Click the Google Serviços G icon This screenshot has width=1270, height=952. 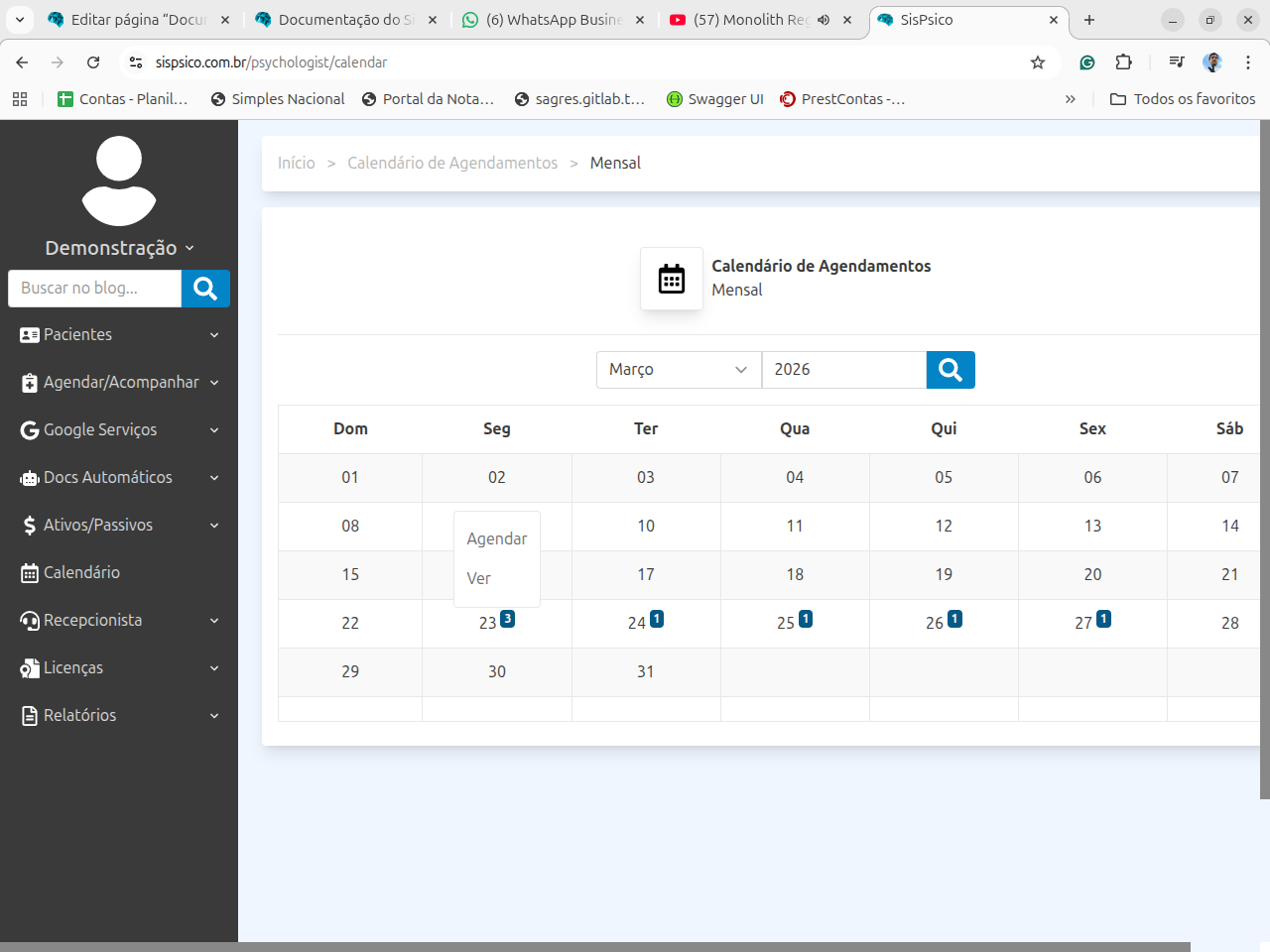[x=30, y=430]
